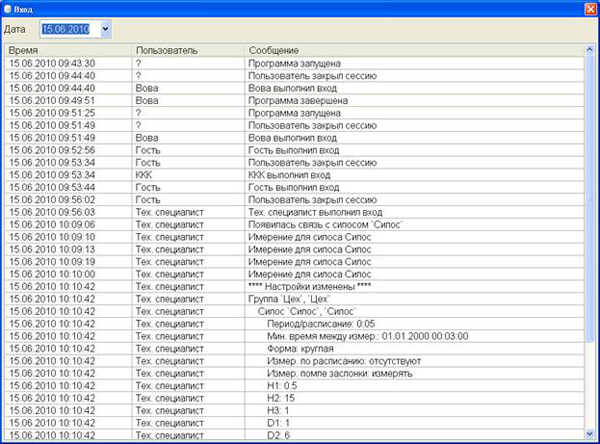Image resolution: width=600 pixels, height=444 pixels.
Task: Open the Дата dropdown arrow
Action: pyautogui.click(x=105, y=29)
